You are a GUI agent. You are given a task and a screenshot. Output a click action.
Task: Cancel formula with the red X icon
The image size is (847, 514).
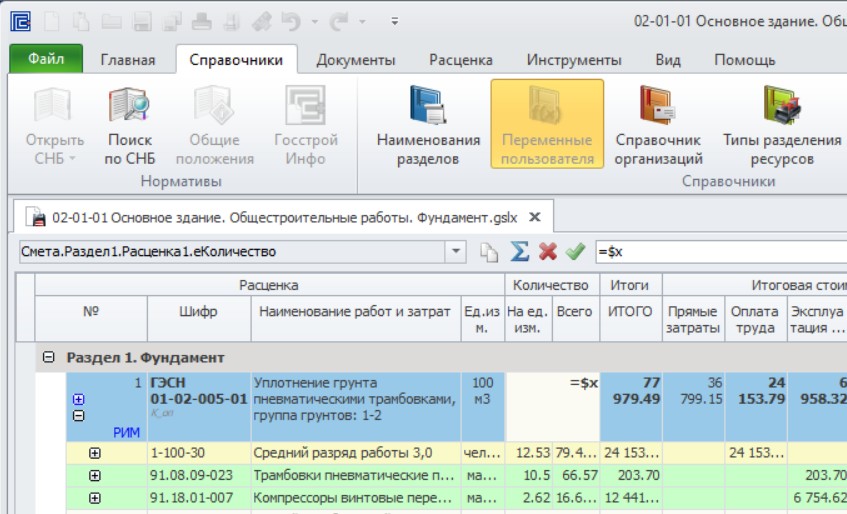pyautogui.click(x=548, y=252)
